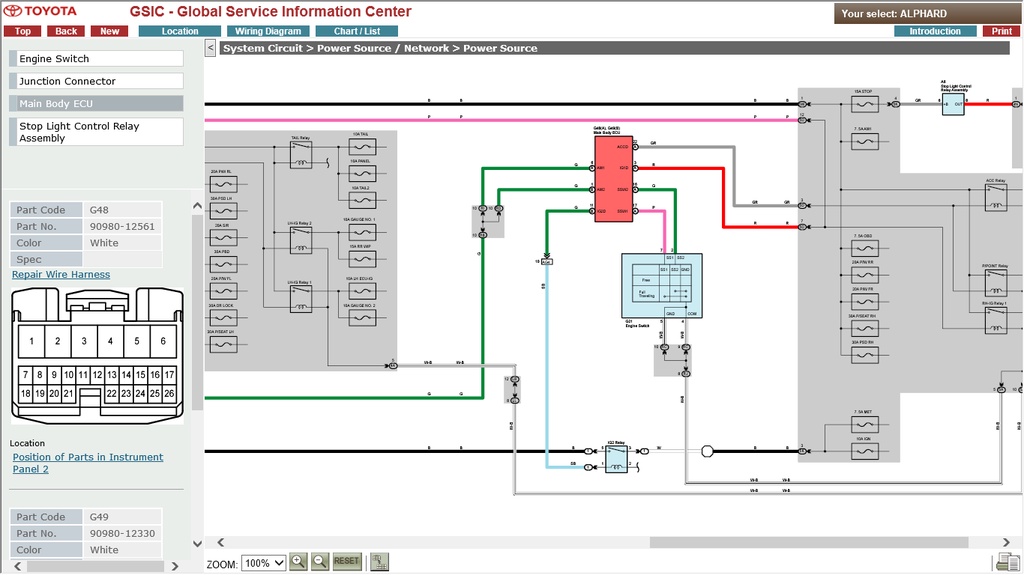
Task: Click the zoom in magnifier icon
Action: (298, 562)
